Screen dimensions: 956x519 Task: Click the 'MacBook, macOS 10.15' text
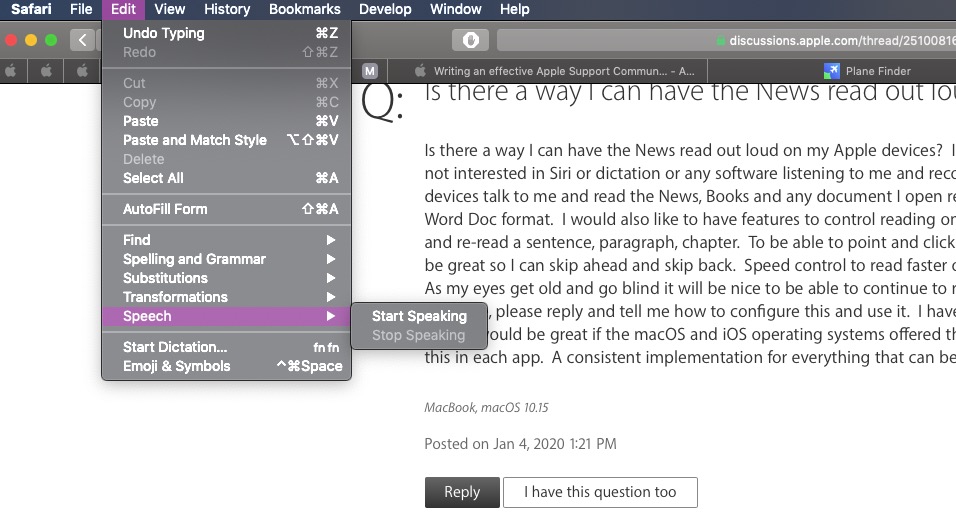(486, 407)
